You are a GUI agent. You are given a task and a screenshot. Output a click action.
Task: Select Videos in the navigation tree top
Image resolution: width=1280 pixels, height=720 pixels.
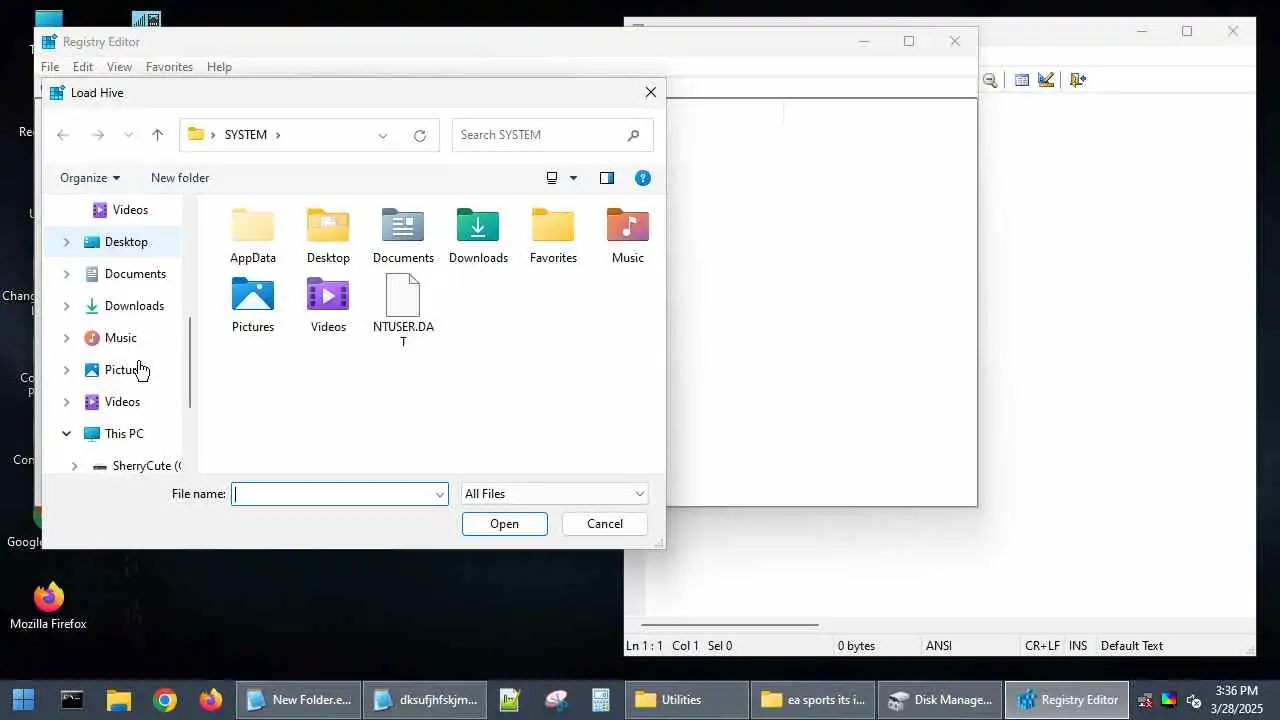coord(130,210)
